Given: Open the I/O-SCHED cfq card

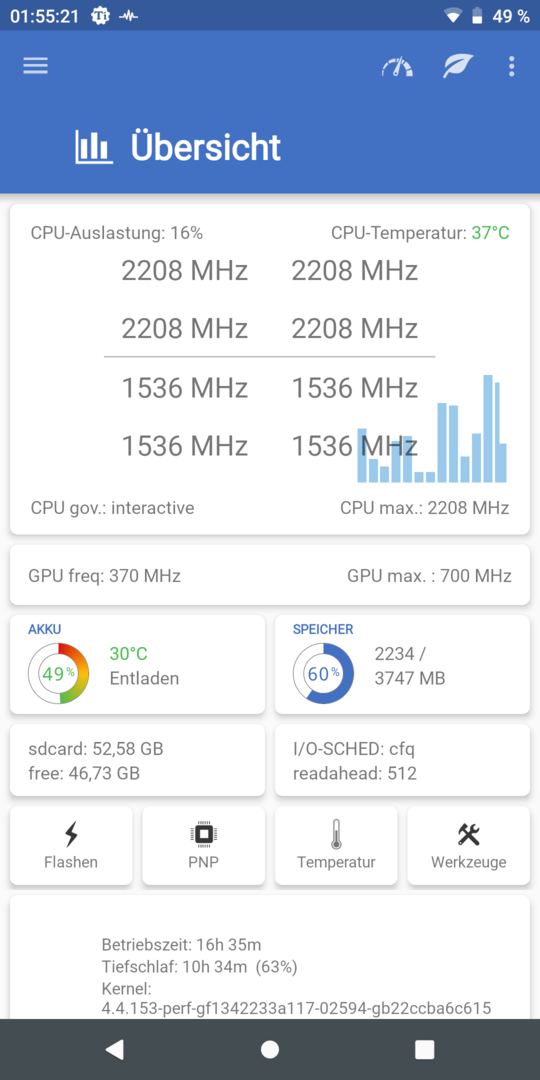Looking at the screenshot, I should (402, 760).
